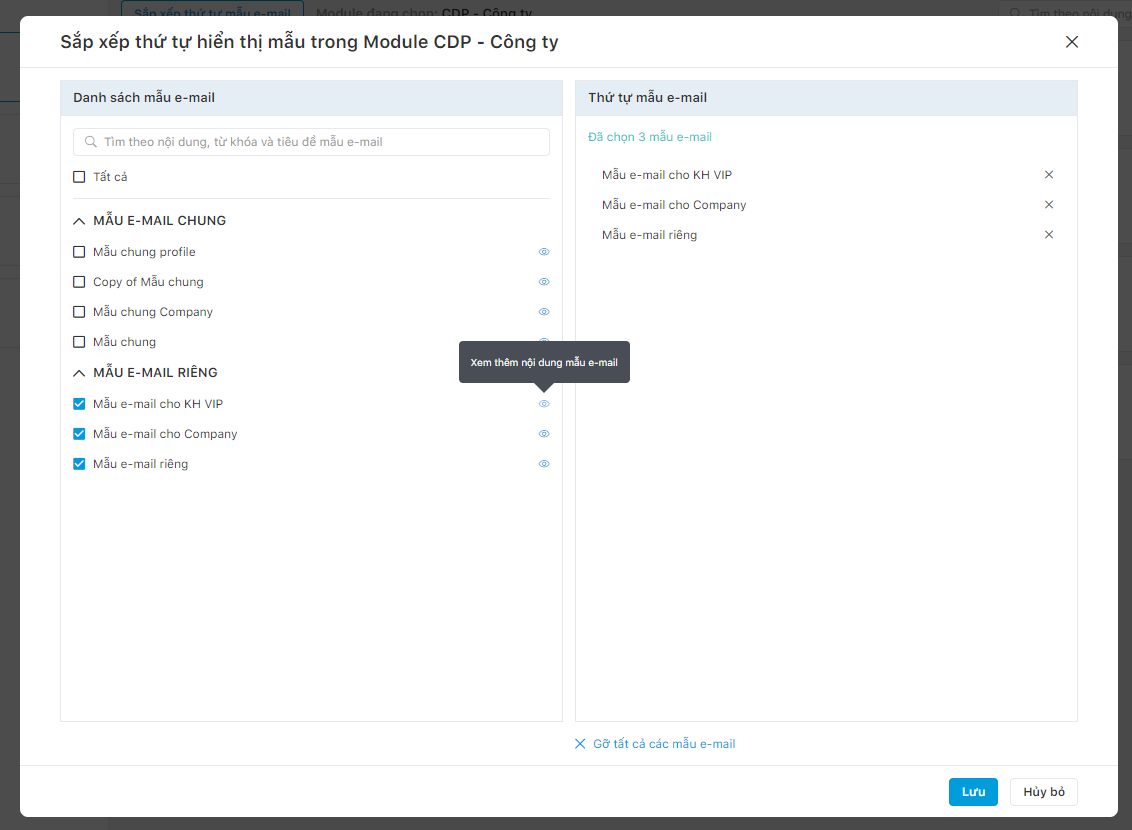This screenshot has width=1132, height=830.
Task: Select the Copy of Mẫu chung checkbox
Action: 80,282
